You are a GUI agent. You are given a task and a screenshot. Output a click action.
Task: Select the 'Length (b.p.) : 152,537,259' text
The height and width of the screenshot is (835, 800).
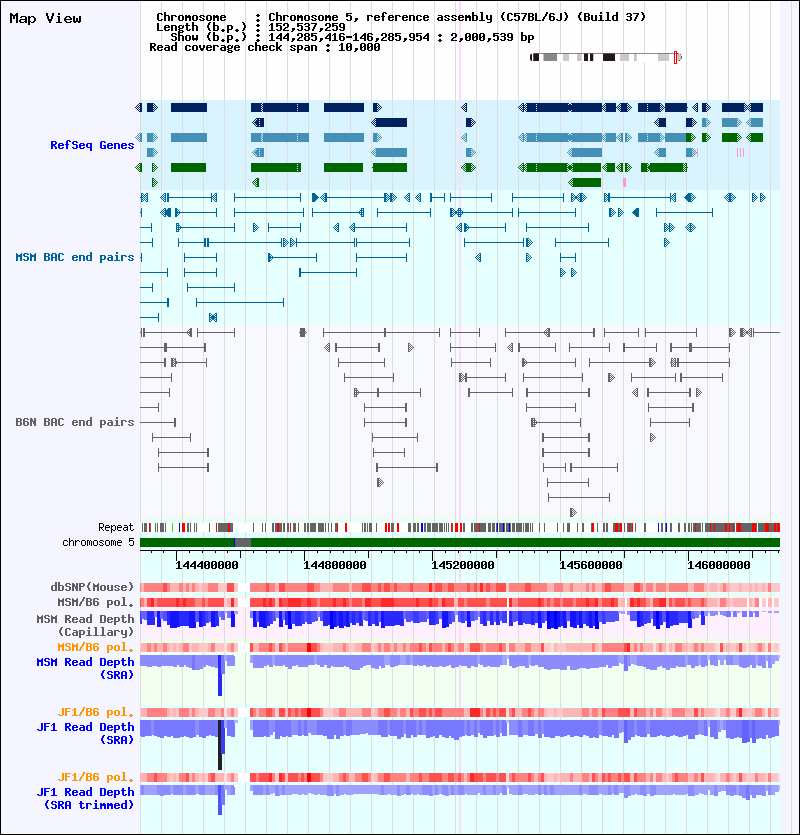[250, 27]
